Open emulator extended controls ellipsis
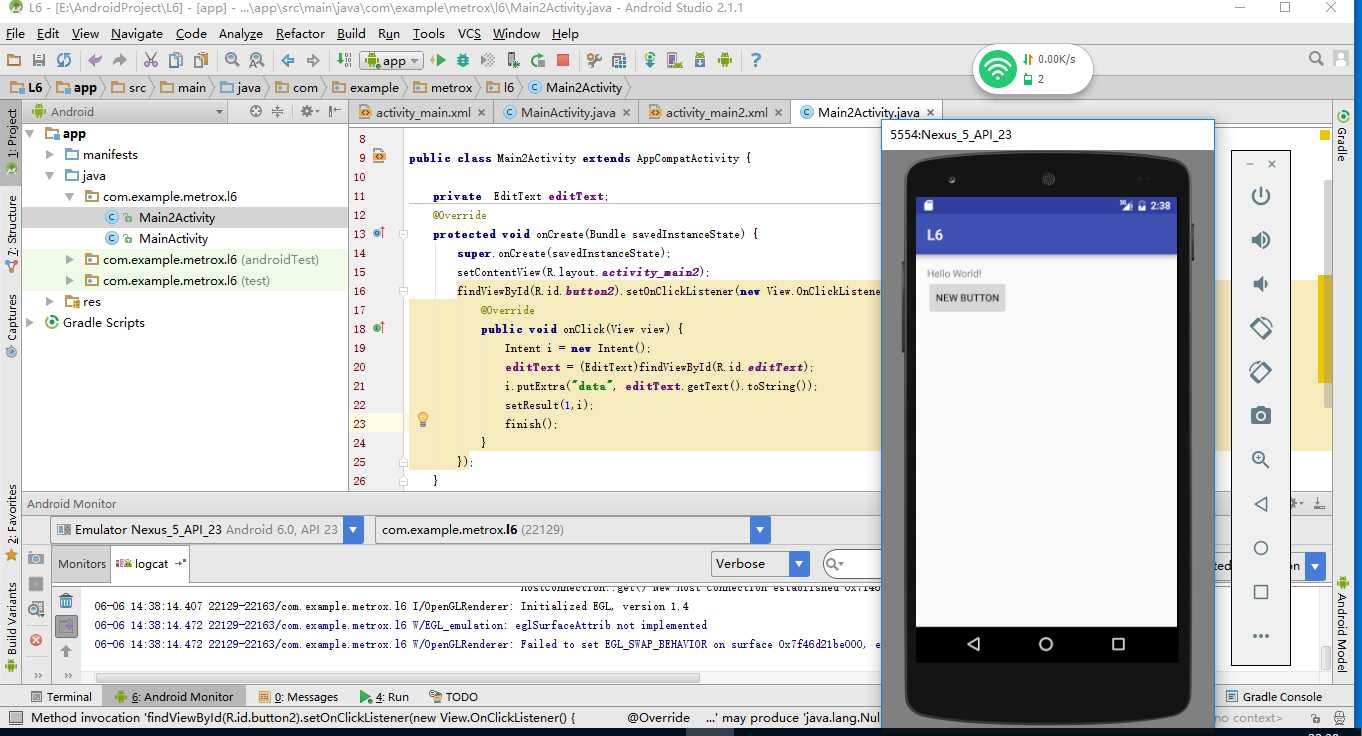Screen dimensions: 1362x736 coord(1261,636)
